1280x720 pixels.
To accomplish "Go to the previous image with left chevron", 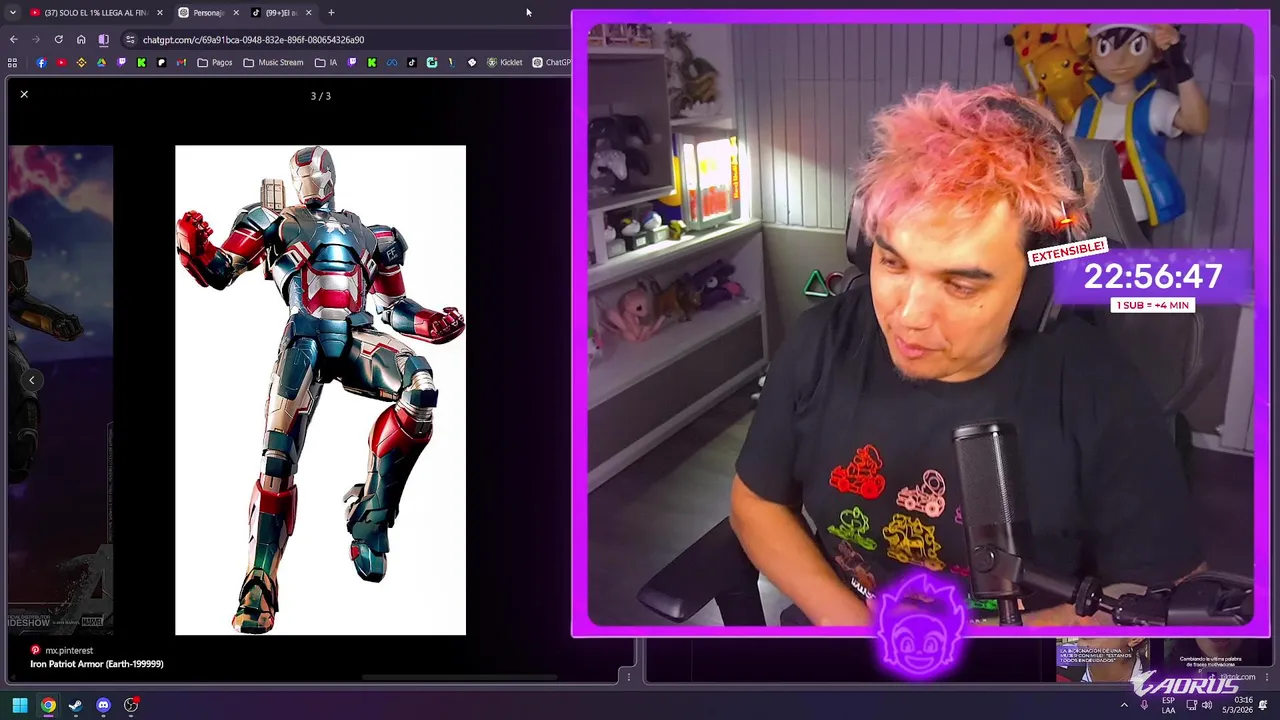I will tap(31, 380).
